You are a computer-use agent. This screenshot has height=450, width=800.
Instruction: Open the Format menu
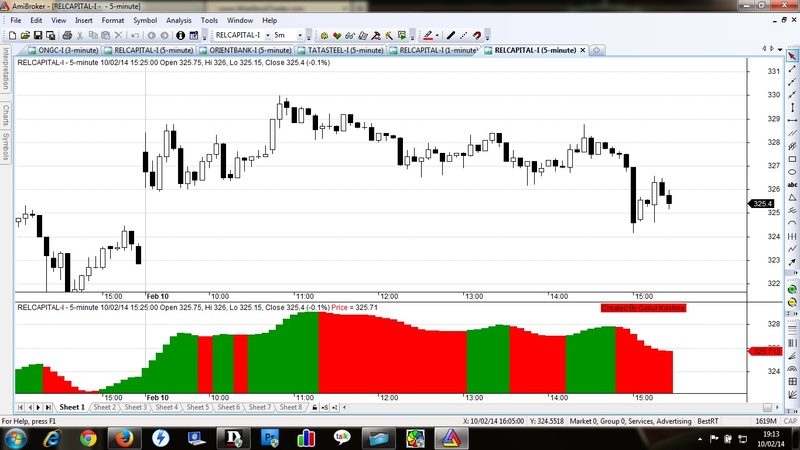point(113,20)
